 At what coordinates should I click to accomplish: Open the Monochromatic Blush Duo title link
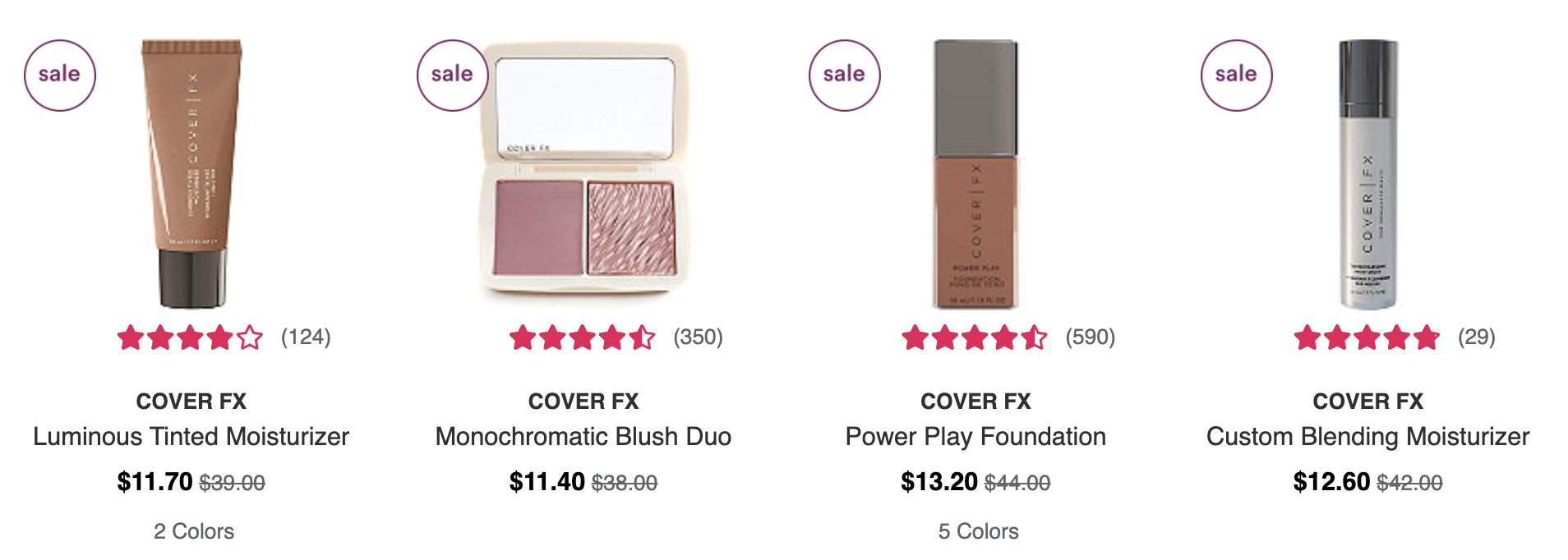(583, 436)
